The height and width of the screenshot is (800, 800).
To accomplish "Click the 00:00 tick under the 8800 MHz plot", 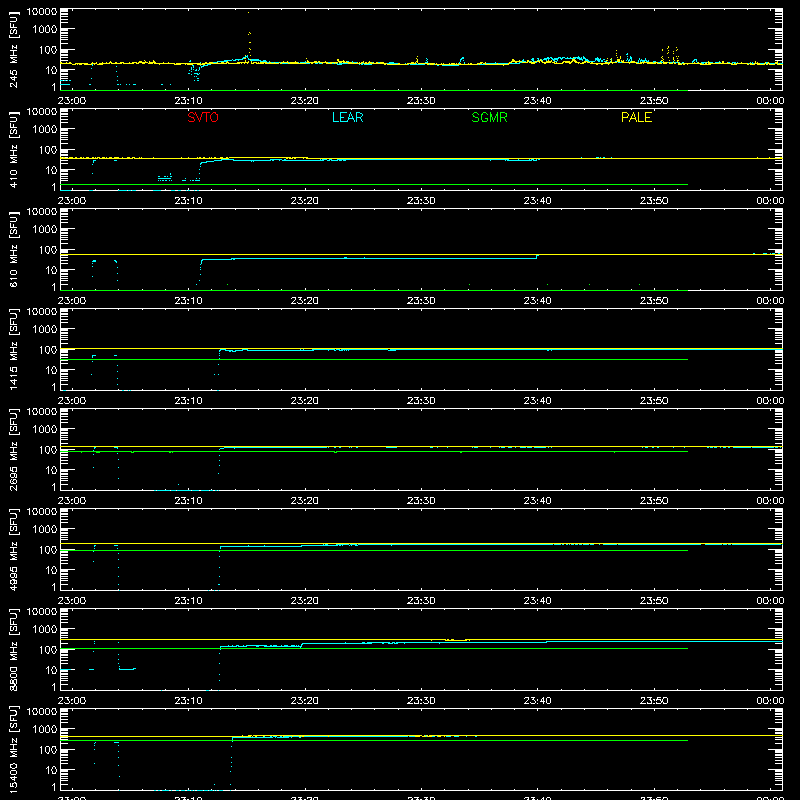I will [x=770, y=701].
